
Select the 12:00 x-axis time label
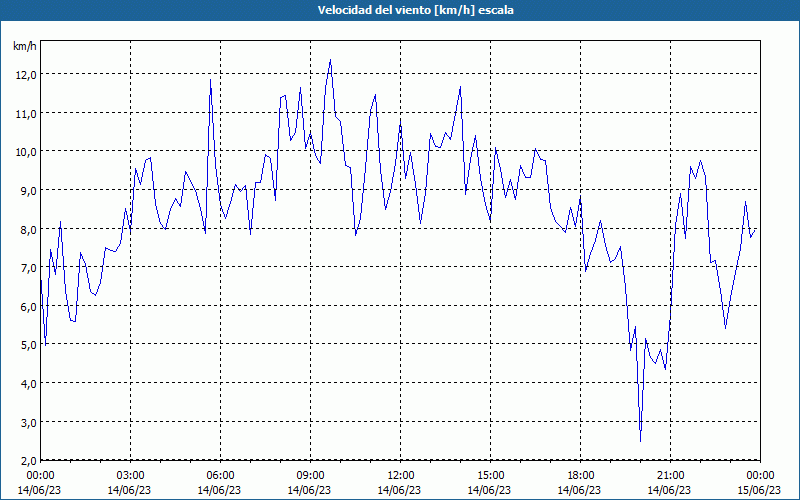pyautogui.click(x=400, y=476)
